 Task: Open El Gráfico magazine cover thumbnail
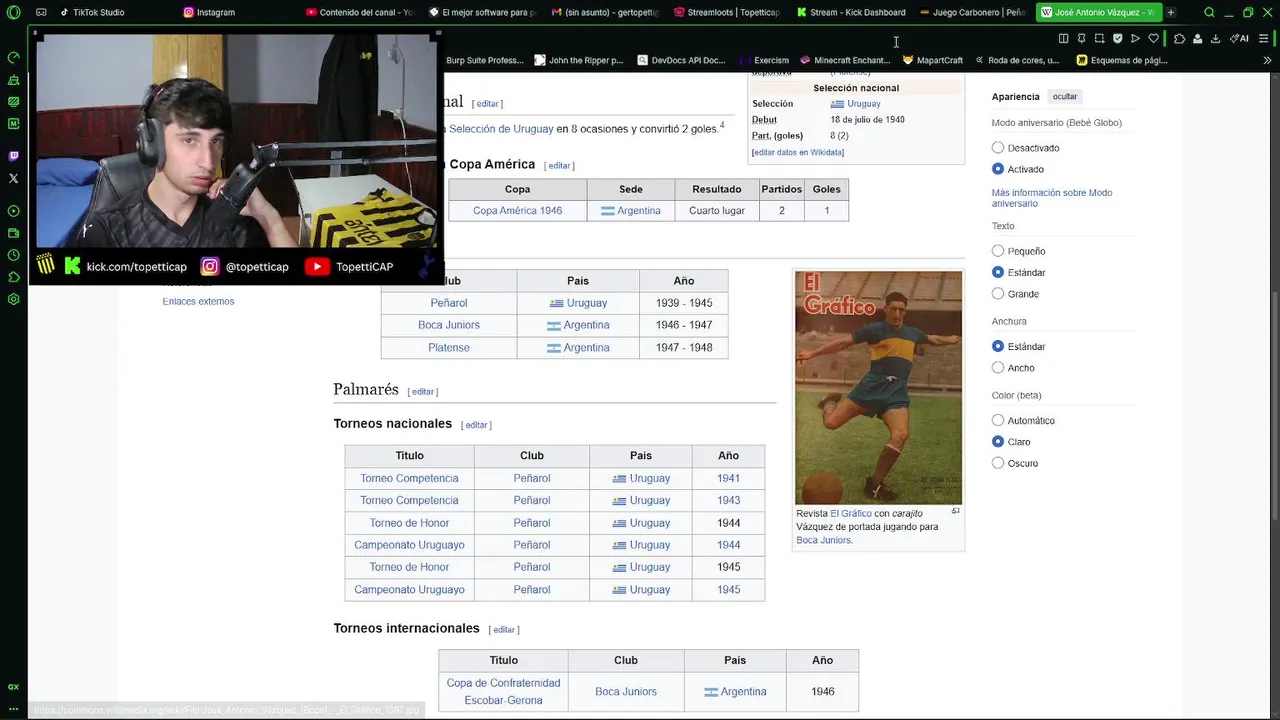point(878,388)
